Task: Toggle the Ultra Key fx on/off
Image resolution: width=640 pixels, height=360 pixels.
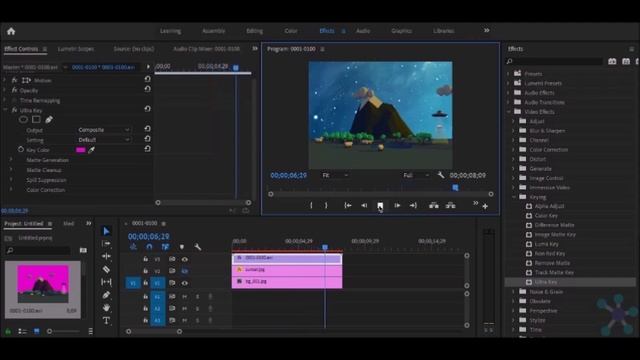Action: coord(14,110)
